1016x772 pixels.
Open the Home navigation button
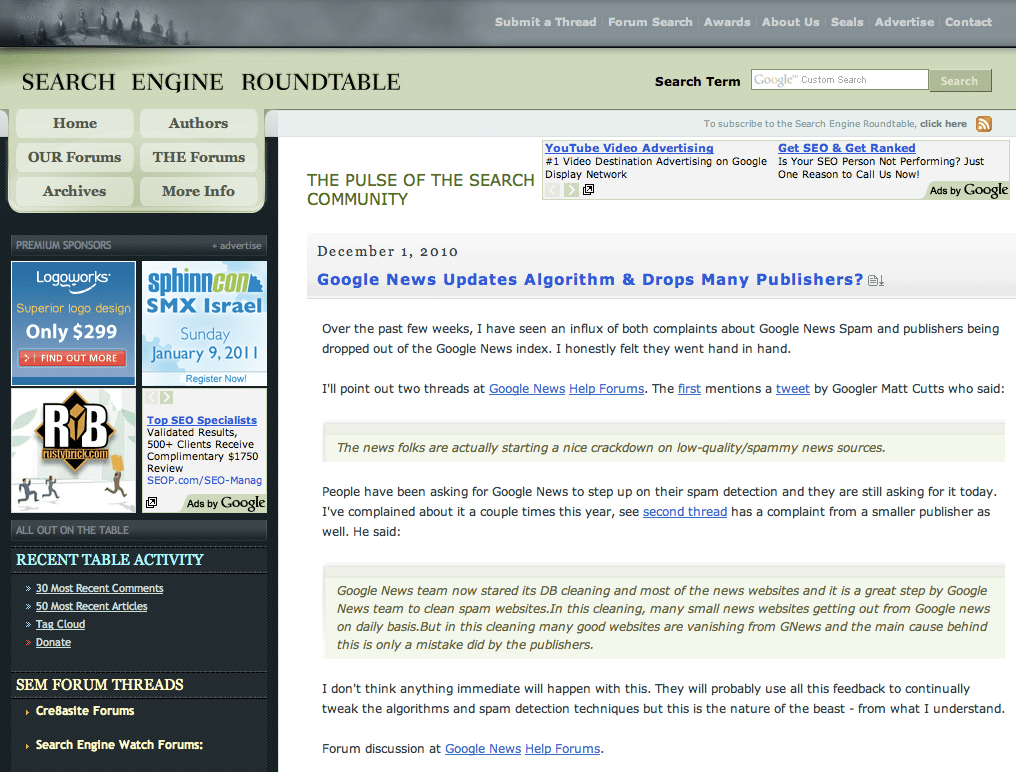[x=75, y=123]
